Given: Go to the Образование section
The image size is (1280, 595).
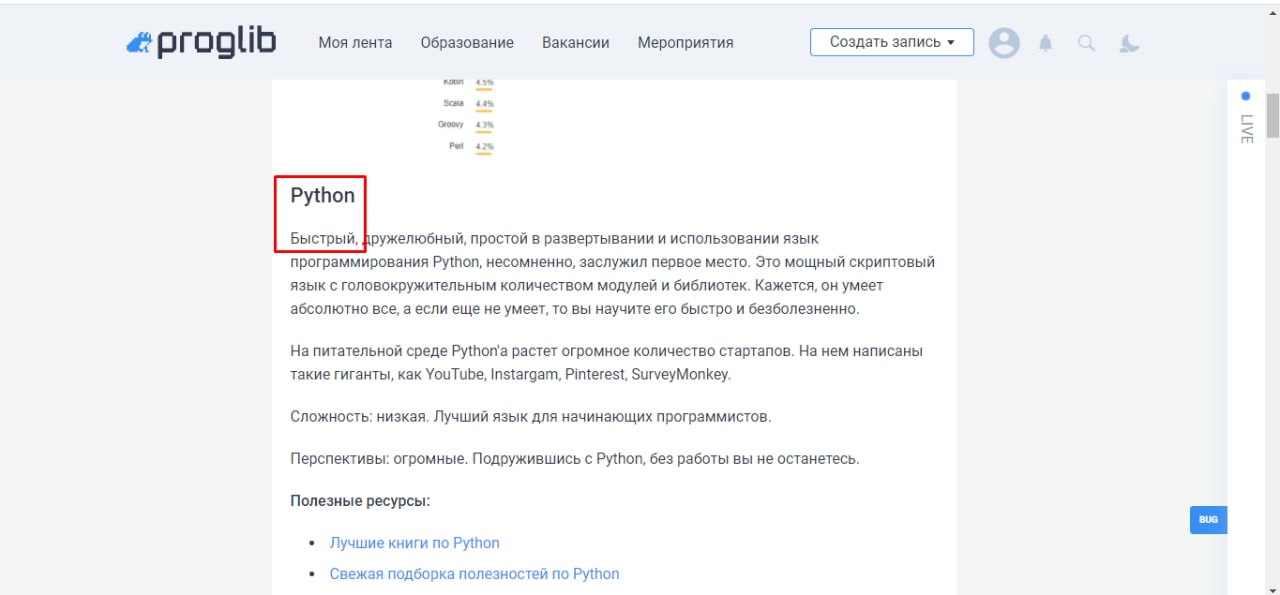Looking at the screenshot, I should [x=467, y=43].
